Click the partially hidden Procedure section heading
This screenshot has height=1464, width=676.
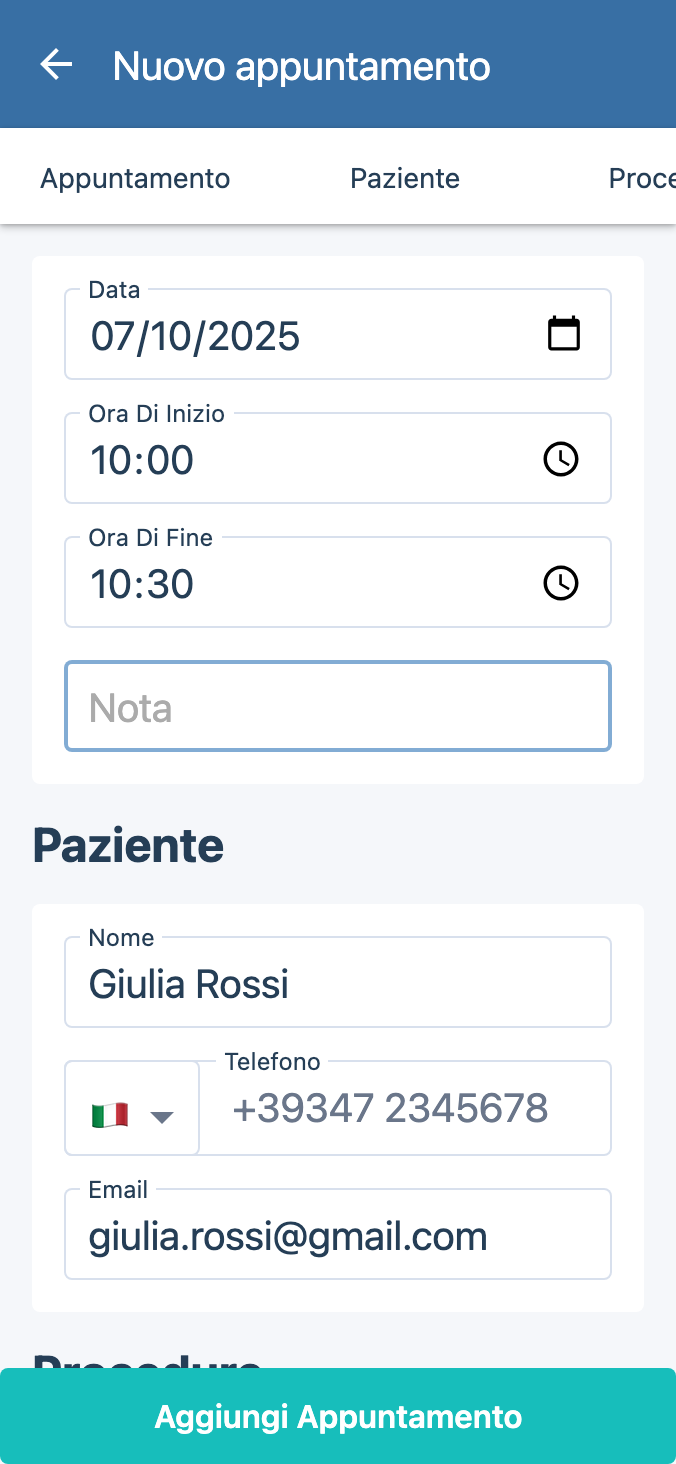[x=147, y=1358]
